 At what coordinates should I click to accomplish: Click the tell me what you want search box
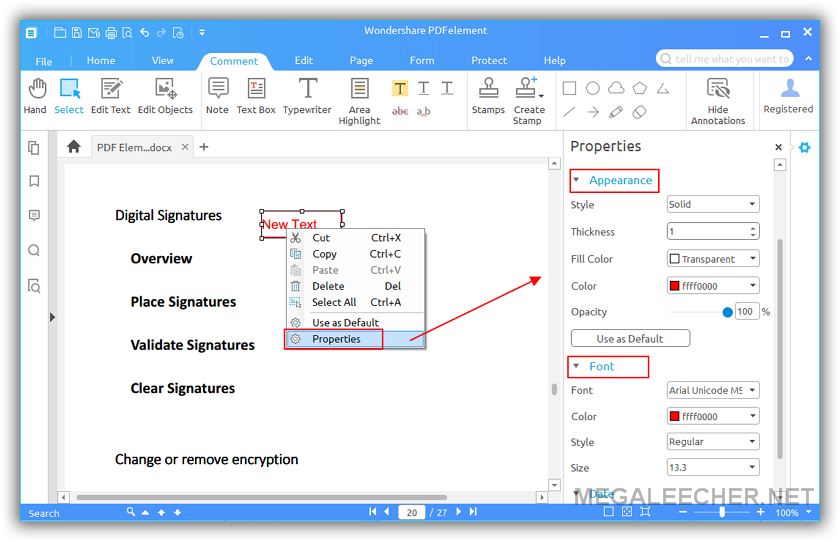click(724, 58)
